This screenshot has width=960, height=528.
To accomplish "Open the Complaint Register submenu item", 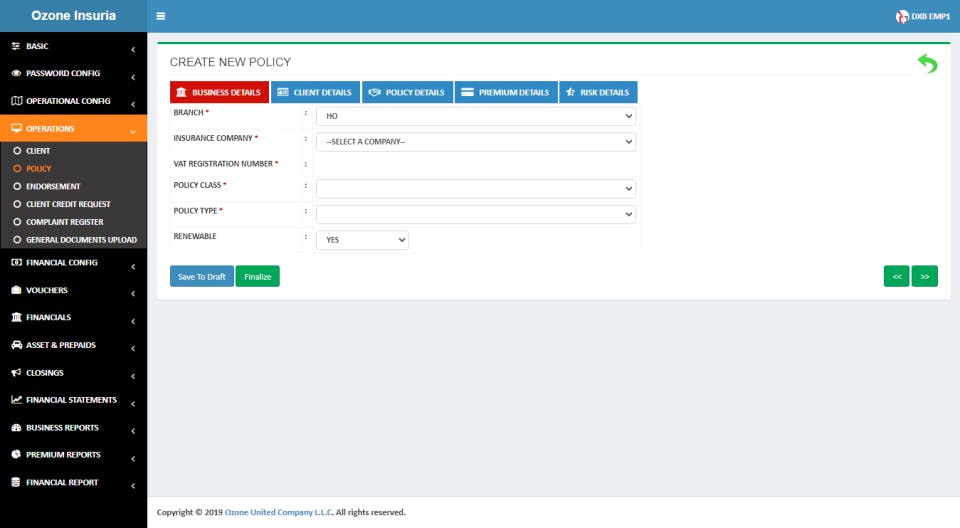I will [73, 222].
